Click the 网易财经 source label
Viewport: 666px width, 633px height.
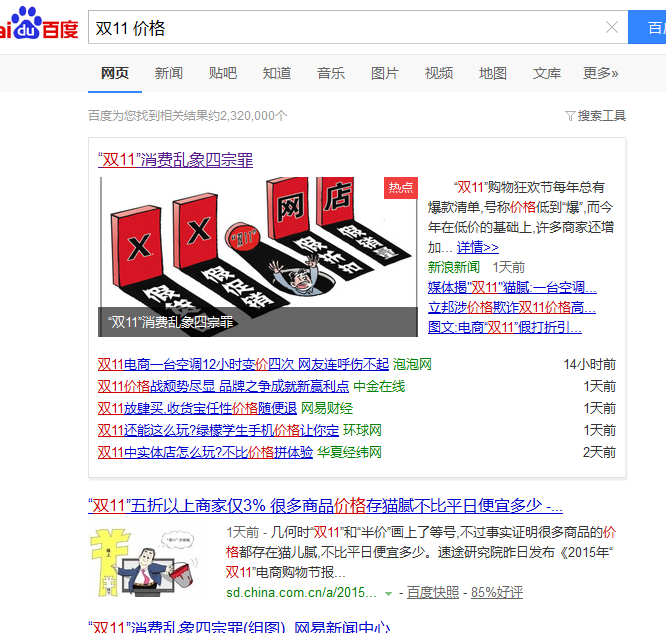[x=327, y=408]
